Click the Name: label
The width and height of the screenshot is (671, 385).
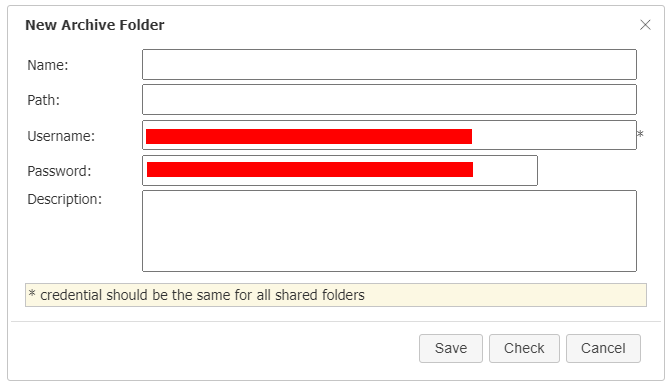click(x=48, y=65)
